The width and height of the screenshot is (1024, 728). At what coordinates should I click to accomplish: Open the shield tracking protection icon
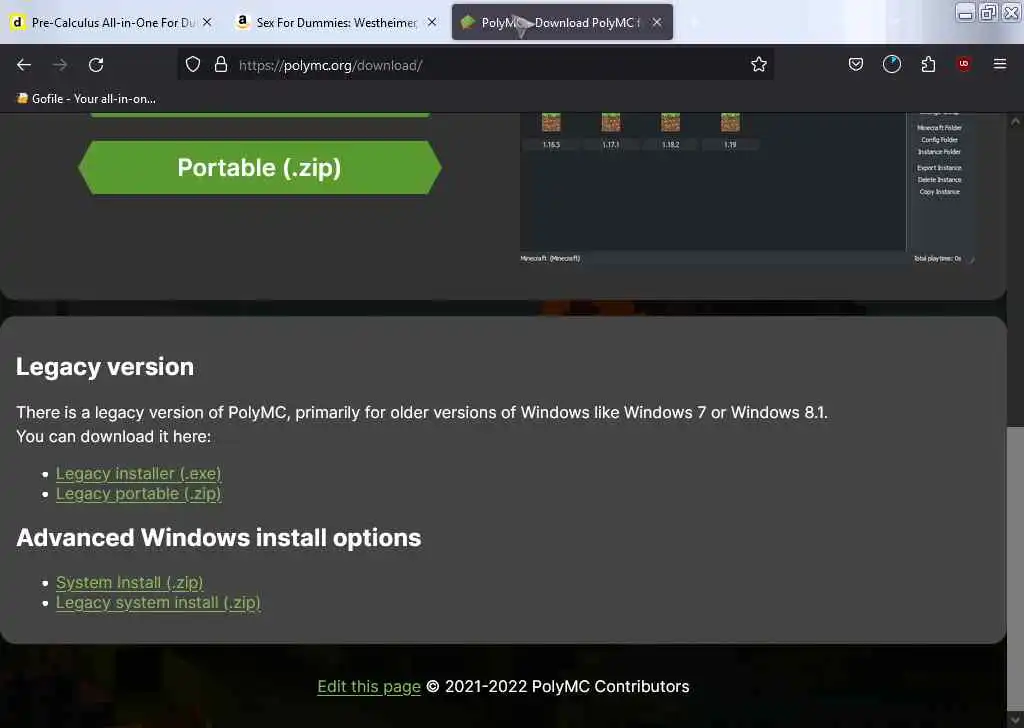[x=193, y=64]
